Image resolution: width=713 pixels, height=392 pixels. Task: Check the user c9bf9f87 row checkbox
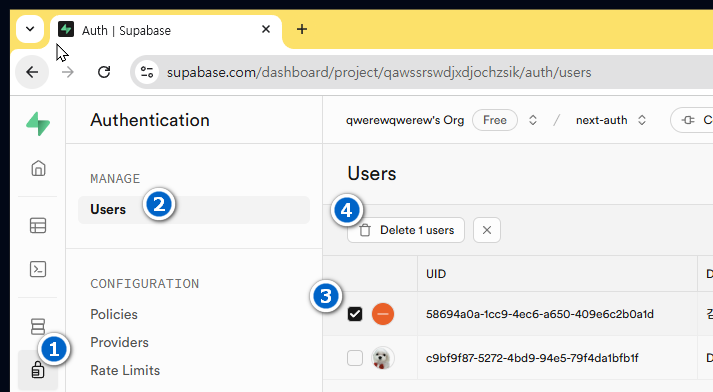[x=355, y=358]
